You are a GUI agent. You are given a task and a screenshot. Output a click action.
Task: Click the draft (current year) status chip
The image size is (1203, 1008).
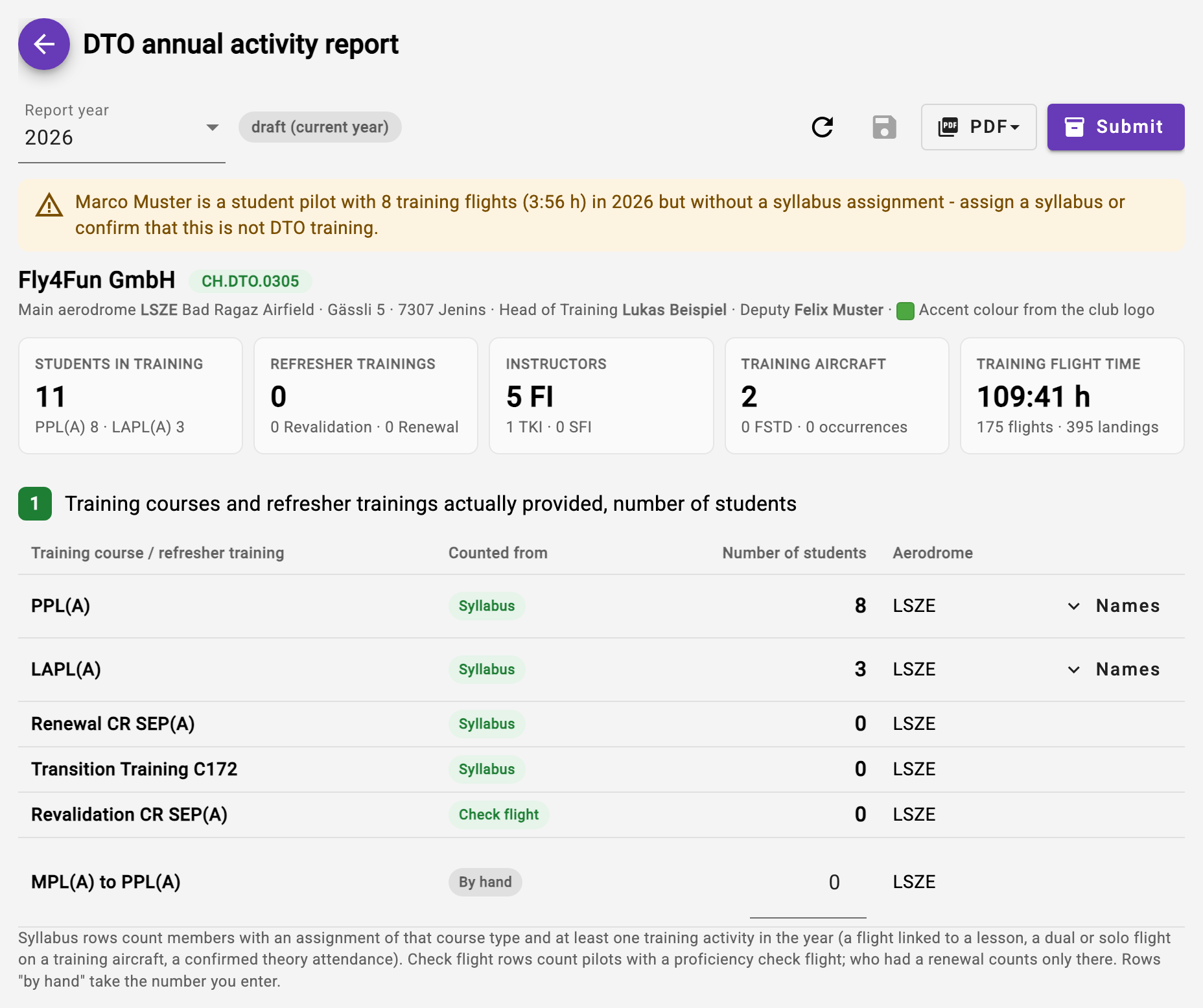pyautogui.click(x=320, y=127)
